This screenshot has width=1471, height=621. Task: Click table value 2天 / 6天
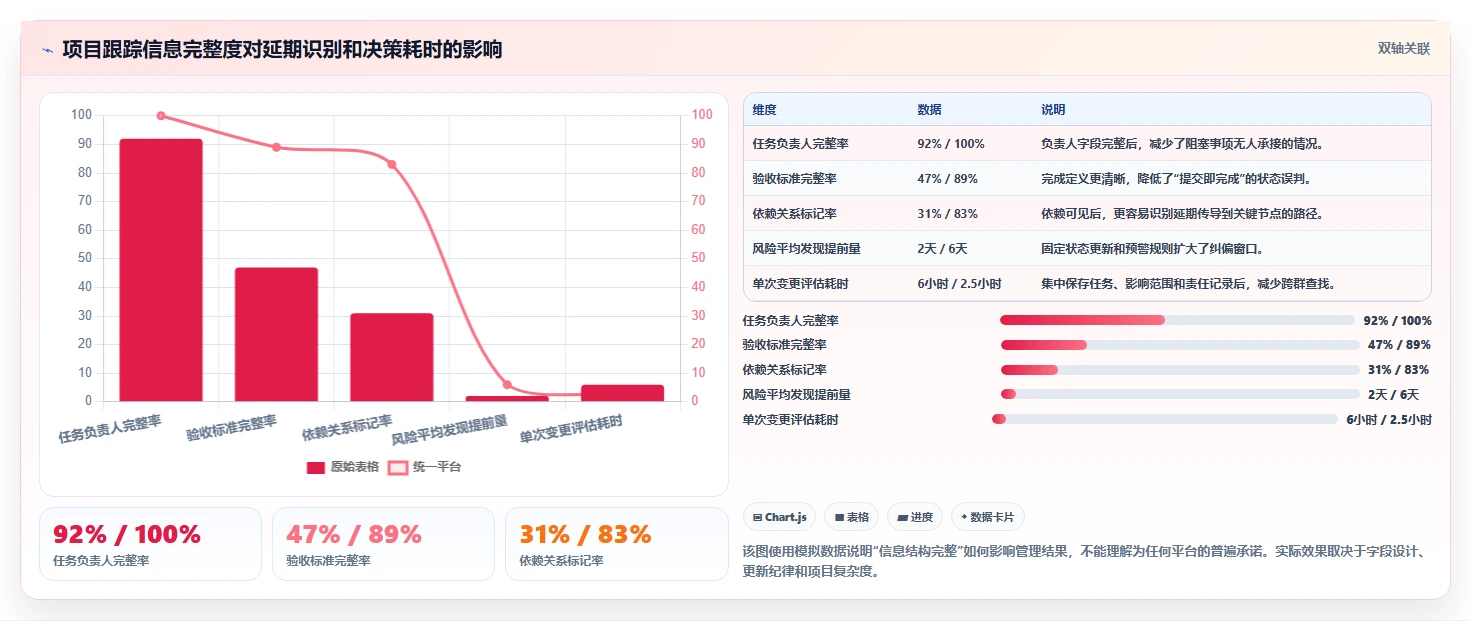tap(942, 248)
